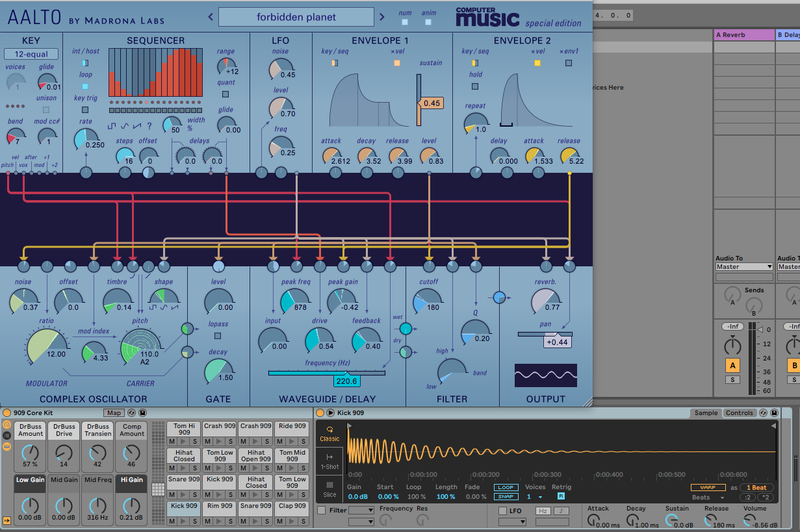Select the random '?' sequencer shape
Viewport: 800px width, 532px height.
[149, 125]
